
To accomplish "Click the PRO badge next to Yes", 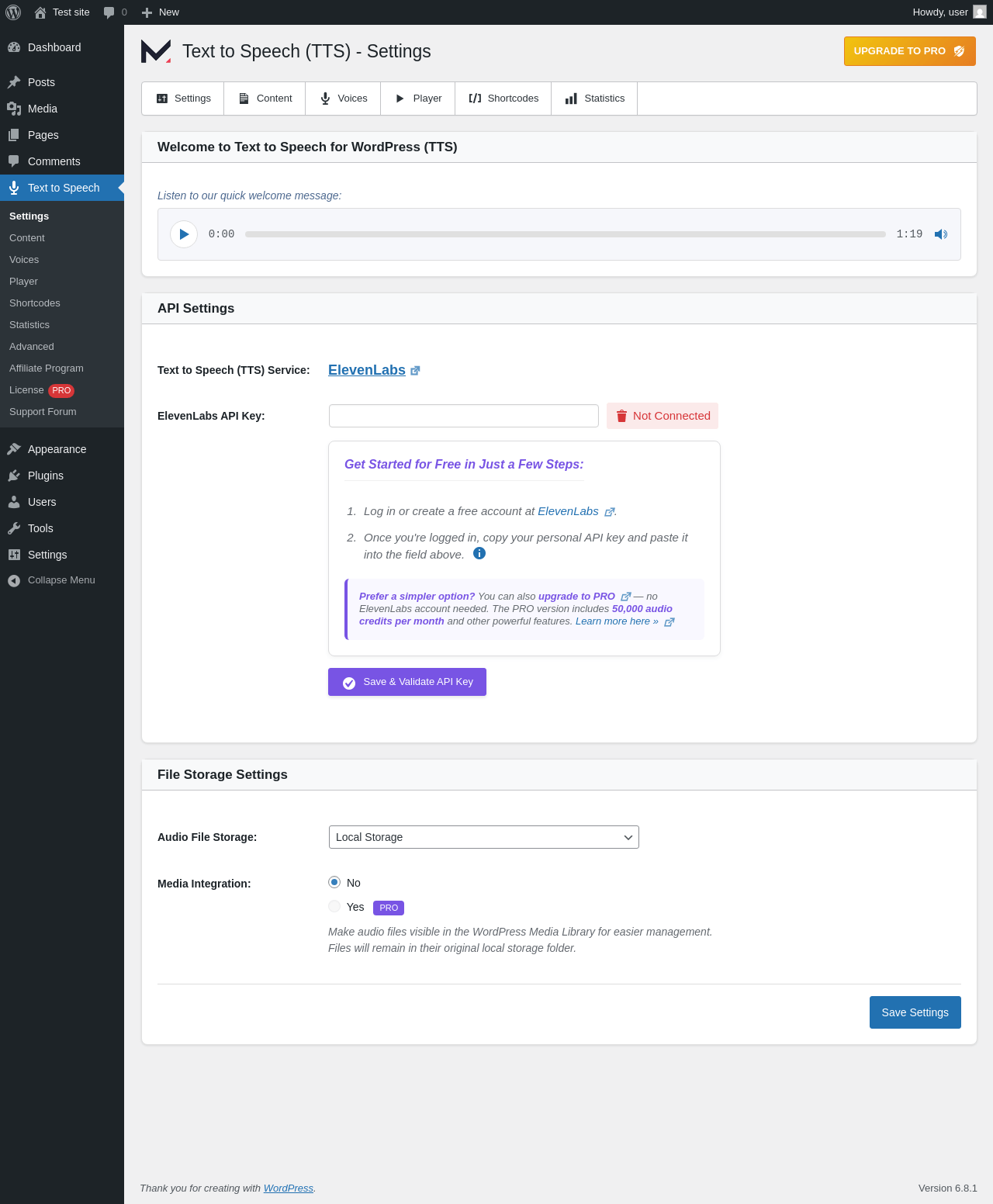I will 389,908.
